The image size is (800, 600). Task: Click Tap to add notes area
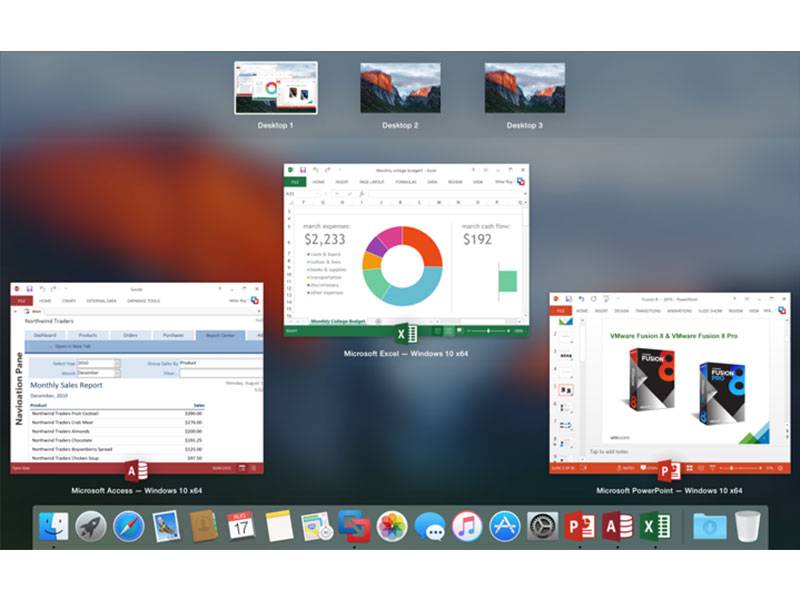click(609, 452)
